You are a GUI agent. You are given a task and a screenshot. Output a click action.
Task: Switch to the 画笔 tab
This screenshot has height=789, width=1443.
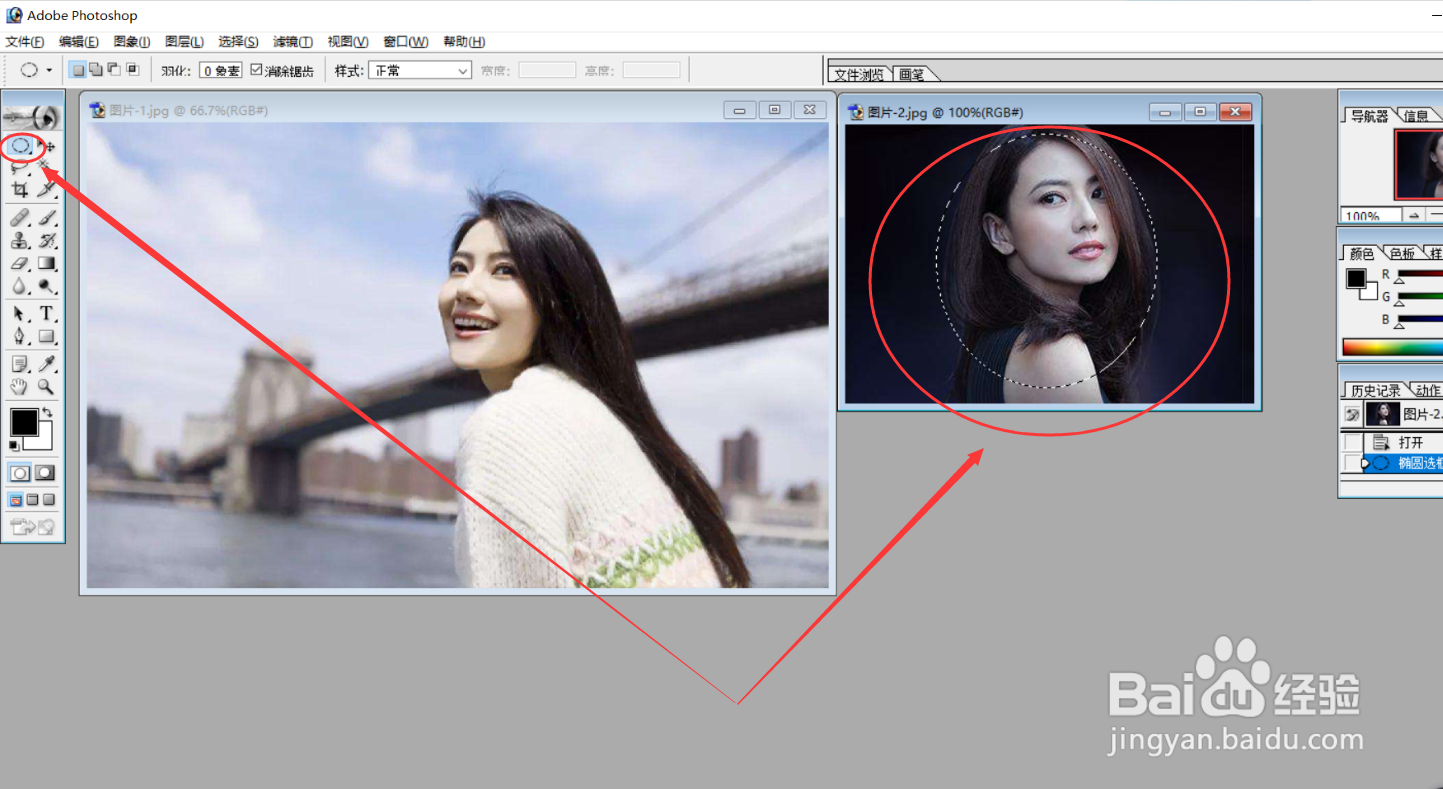point(911,75)
